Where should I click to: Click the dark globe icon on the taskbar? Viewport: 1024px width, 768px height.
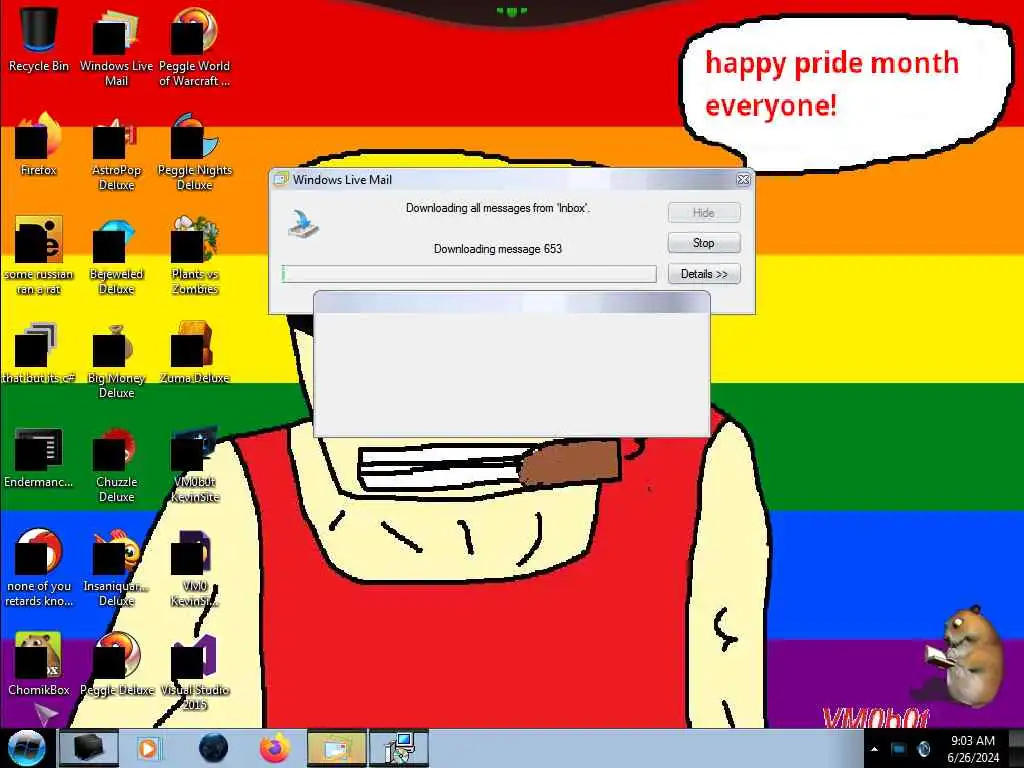click(214, 748)
